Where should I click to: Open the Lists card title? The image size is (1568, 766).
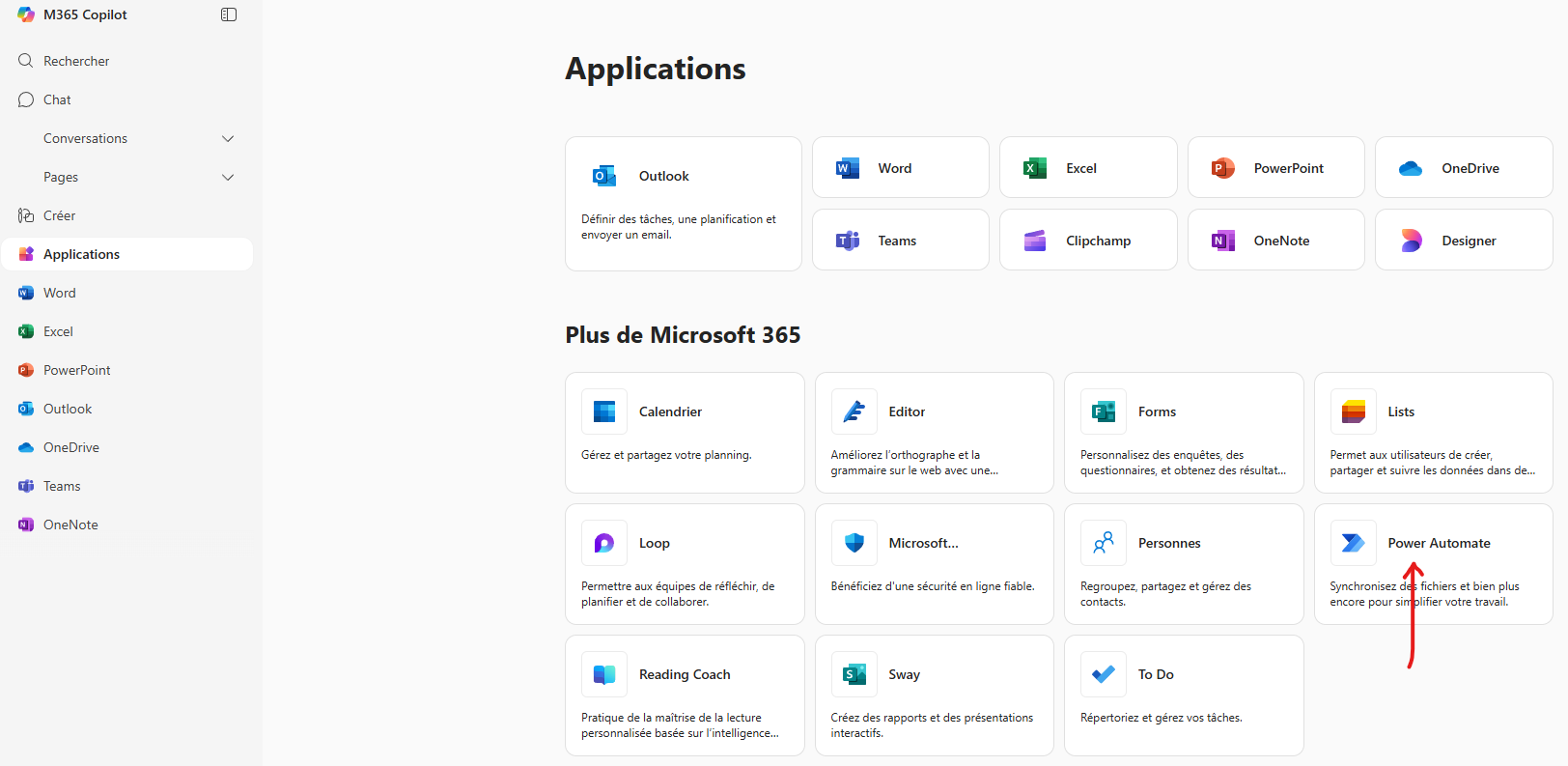(x=1401, y=411)
